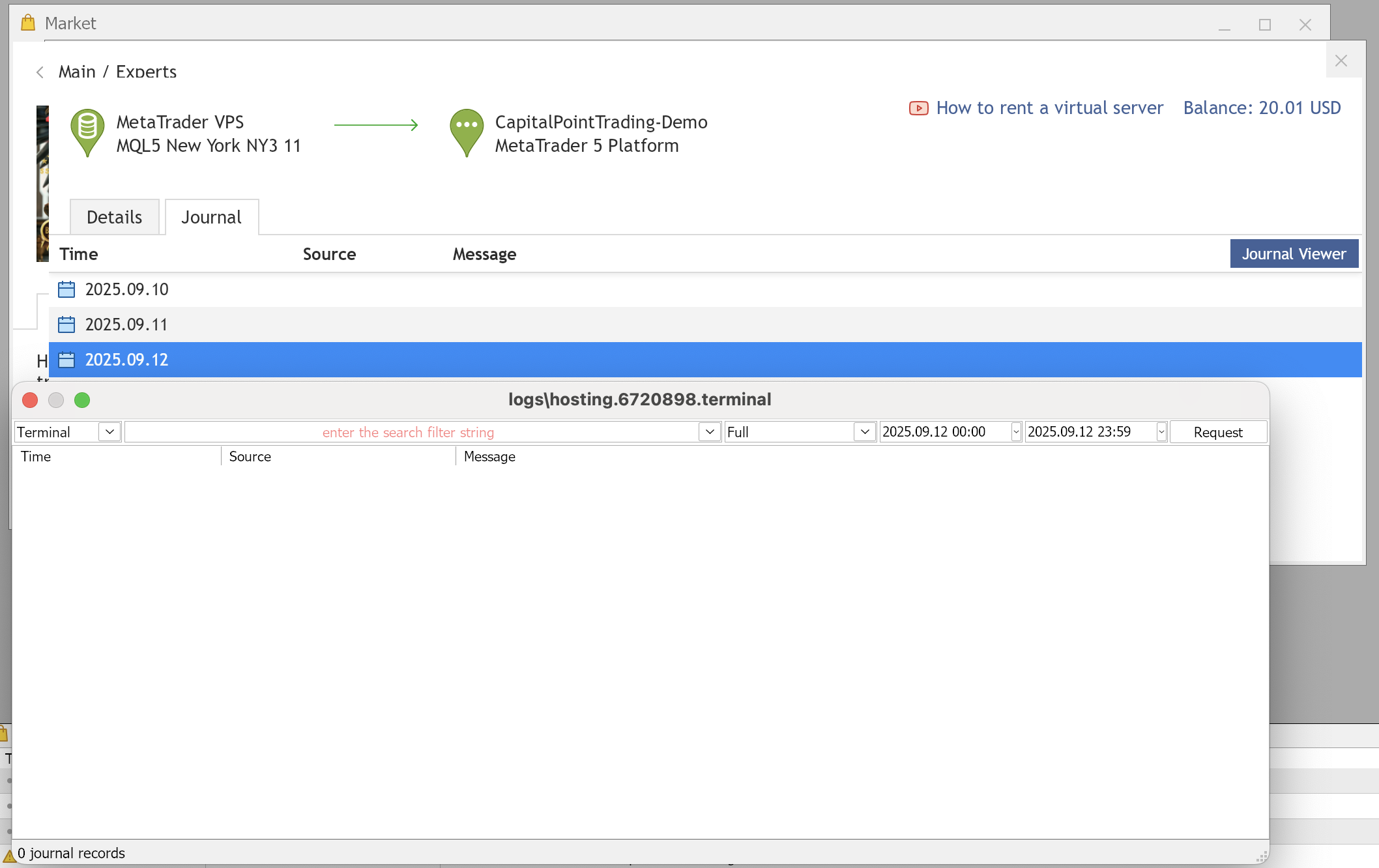This screenshot has height=868, width=1379.
Task: Click the calendar icon for 2025.09.11
Action: click(66, 325)
